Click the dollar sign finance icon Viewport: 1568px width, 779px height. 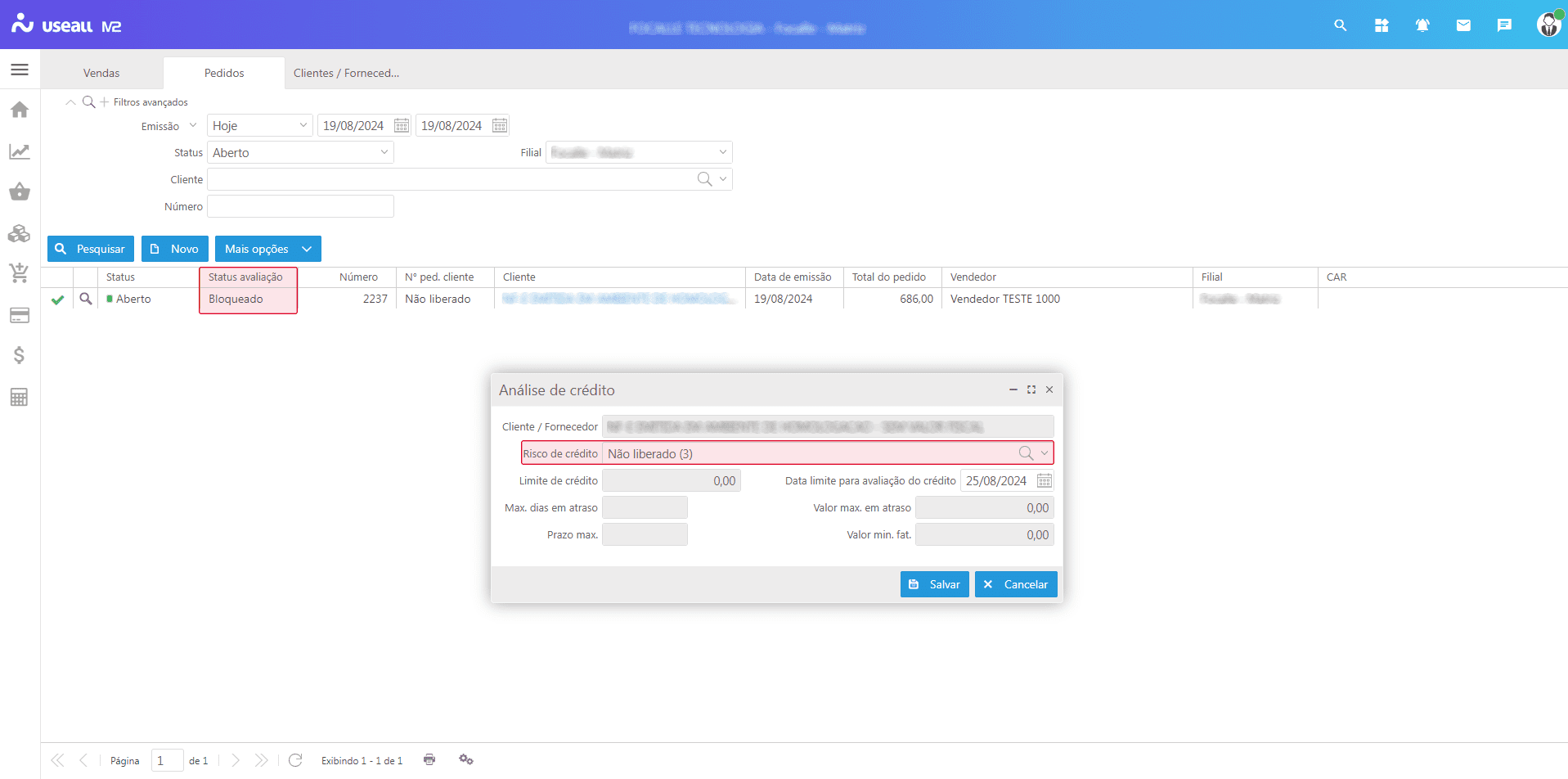click(x=20, y=355)
